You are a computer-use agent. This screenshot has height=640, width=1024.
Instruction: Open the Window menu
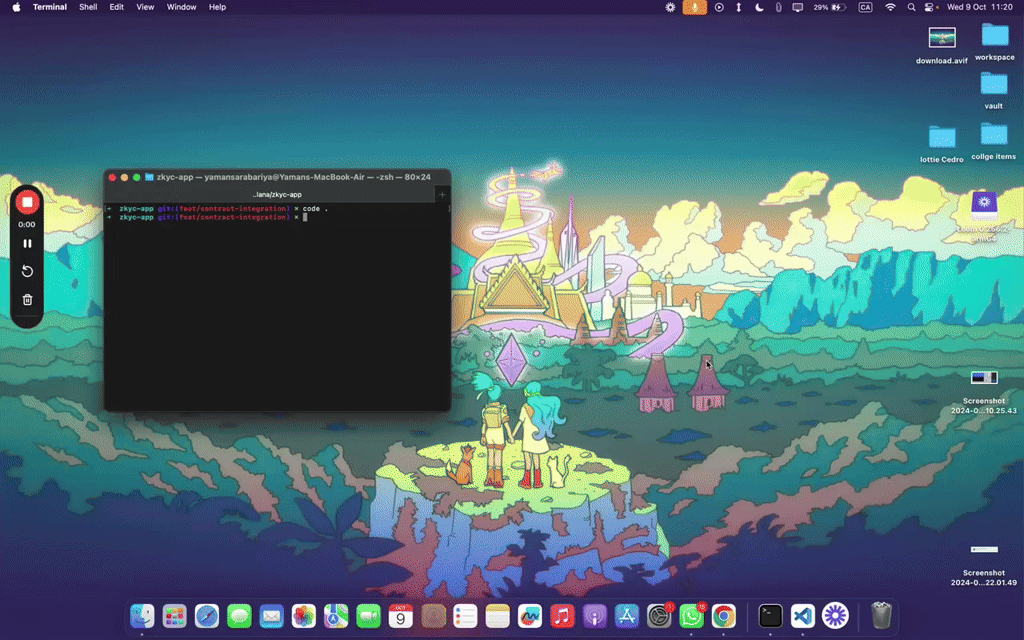(x=182, y=7)
